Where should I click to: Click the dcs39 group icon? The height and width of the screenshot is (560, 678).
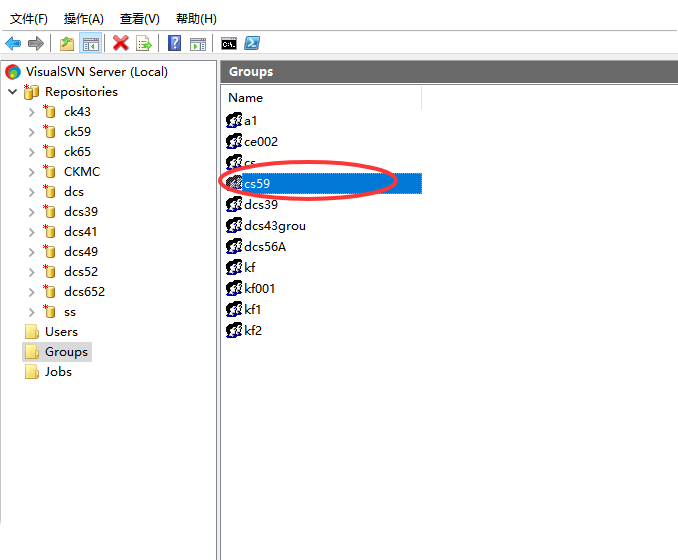234,204
